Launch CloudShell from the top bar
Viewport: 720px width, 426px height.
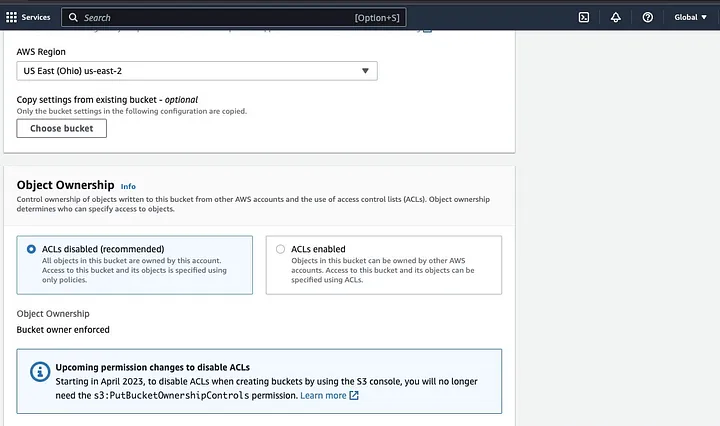point(584,17)
